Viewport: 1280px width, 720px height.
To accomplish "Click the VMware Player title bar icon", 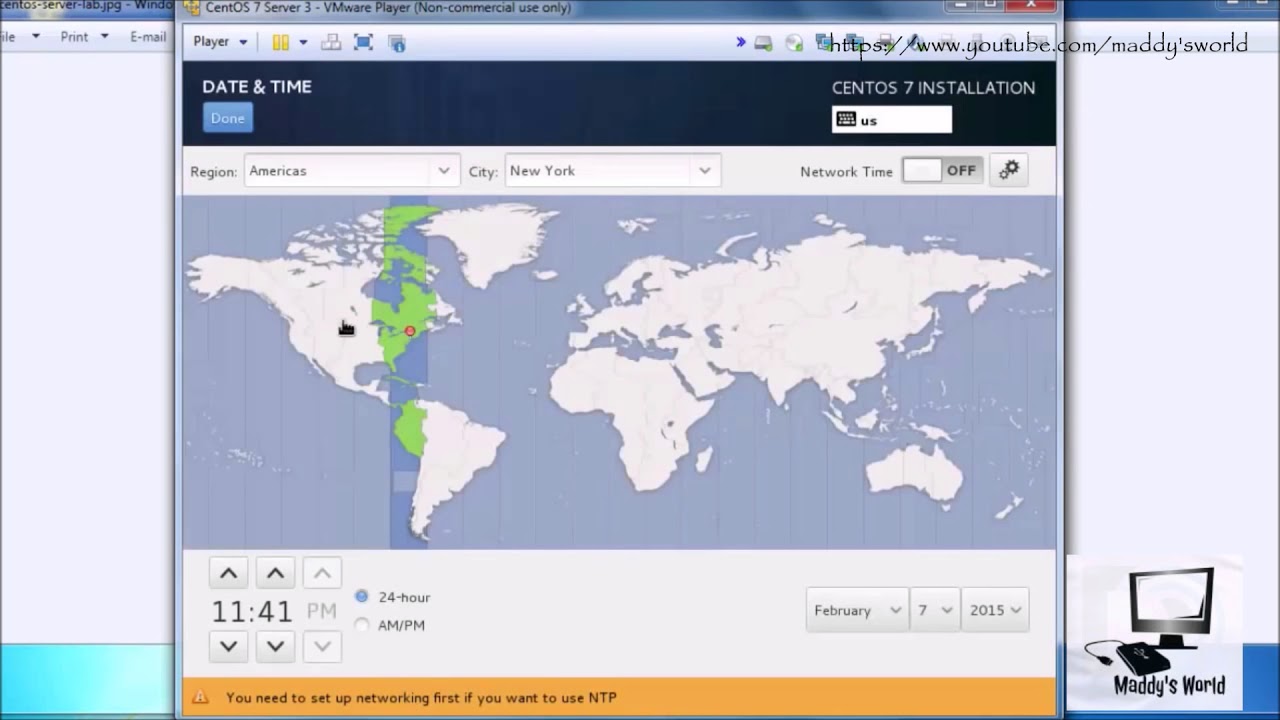I will [x=192, y=8].
